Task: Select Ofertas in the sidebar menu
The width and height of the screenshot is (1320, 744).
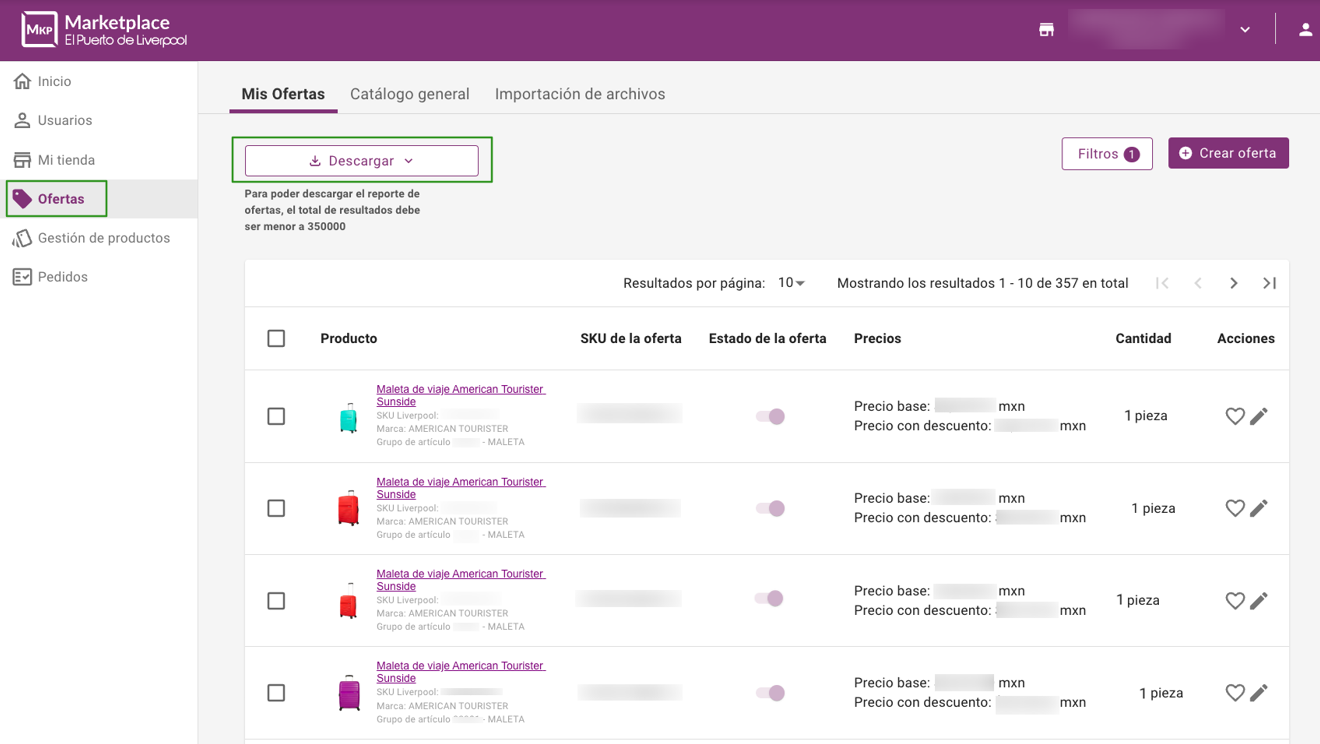Action: (x=98, y=199)
